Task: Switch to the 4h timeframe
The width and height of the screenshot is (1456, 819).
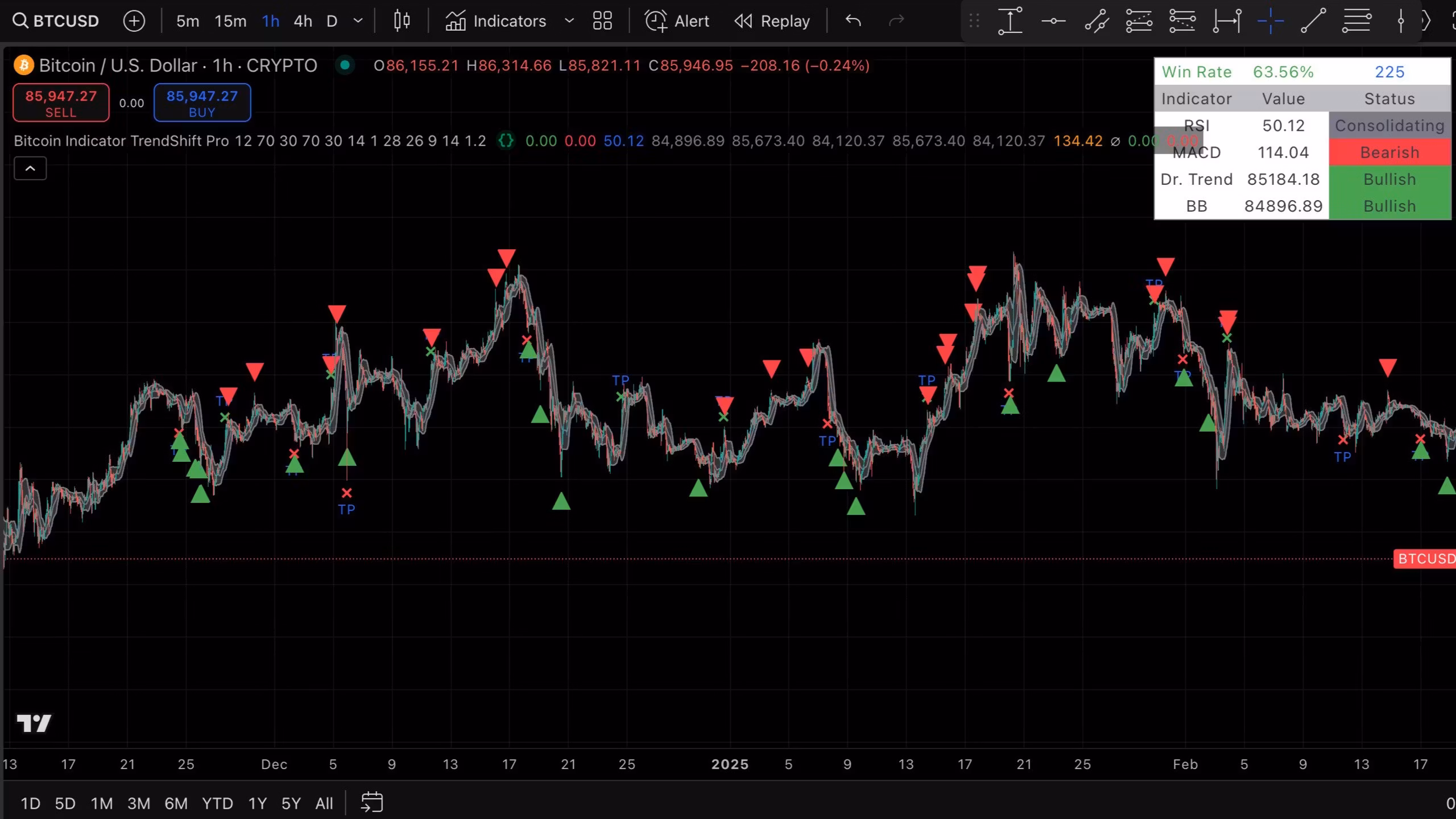Action: click(303, 21)
